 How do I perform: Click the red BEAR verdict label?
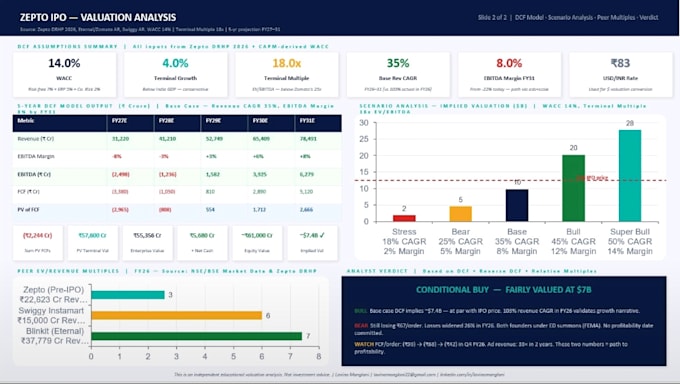pos(361,325)
